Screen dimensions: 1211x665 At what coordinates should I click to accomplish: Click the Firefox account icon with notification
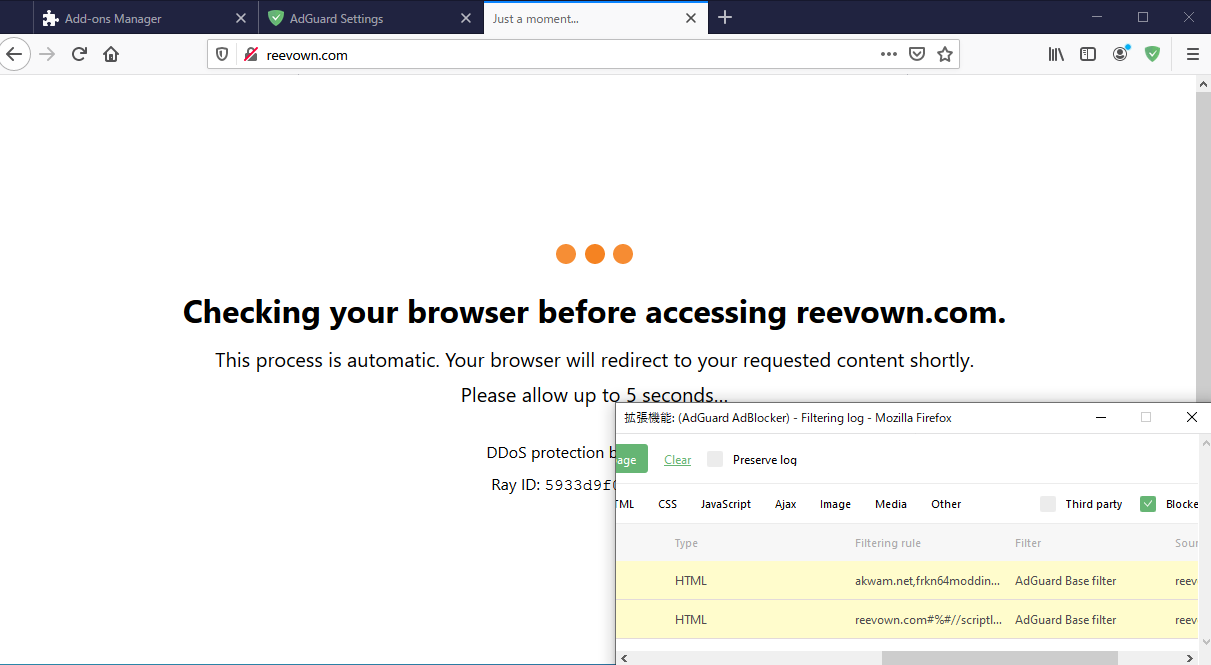click(1120, 54)
